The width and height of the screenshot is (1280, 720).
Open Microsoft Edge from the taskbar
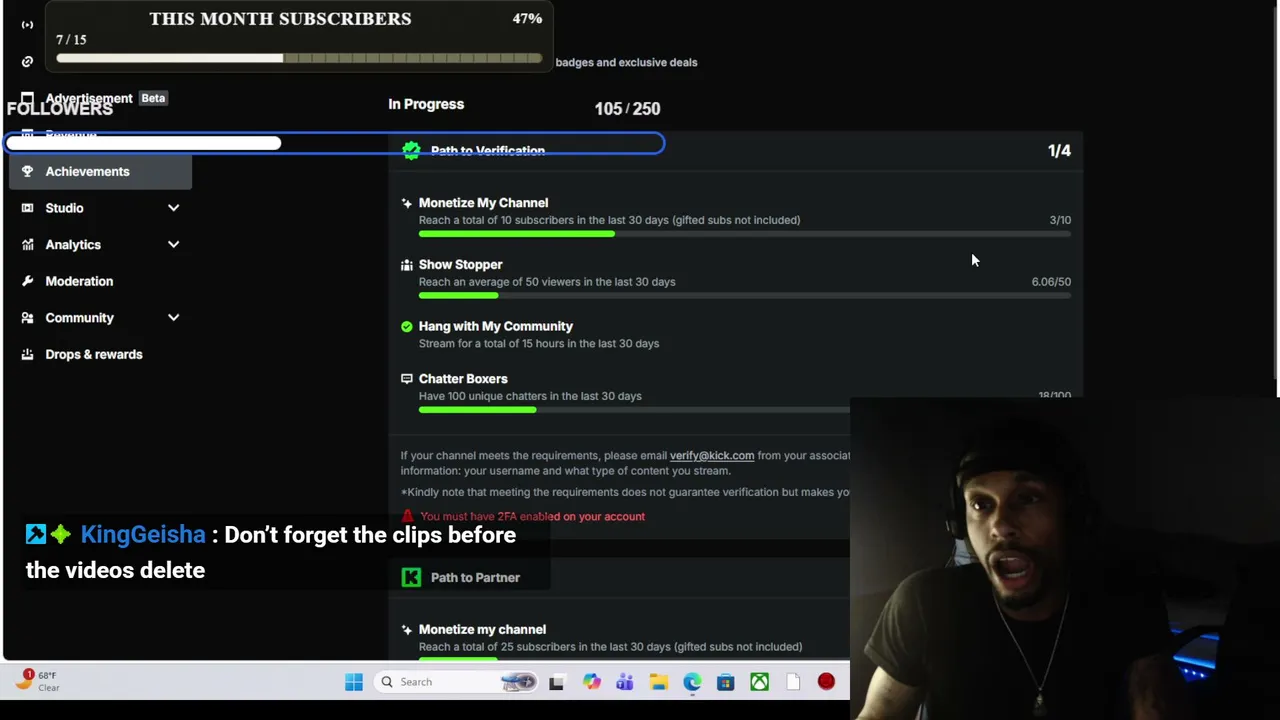coord(692,682)
